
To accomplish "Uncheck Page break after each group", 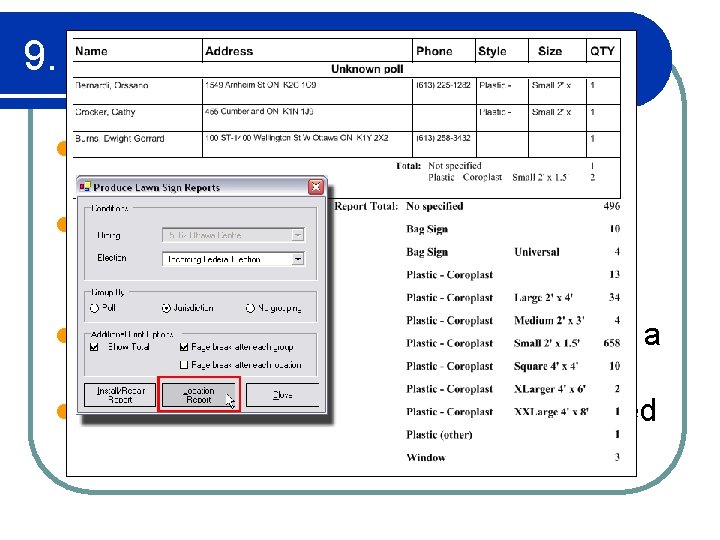I will click(x=184, y=347).
